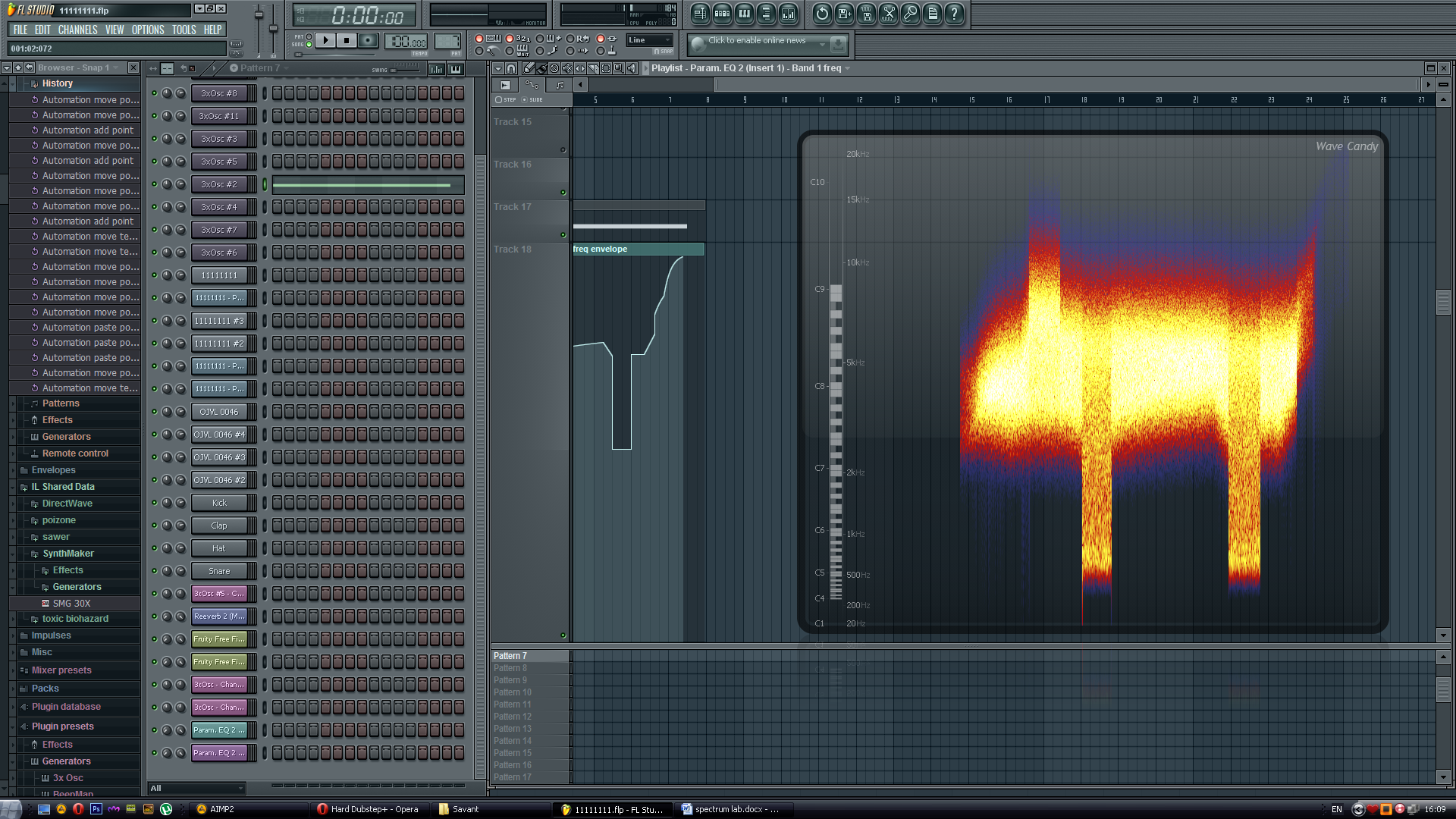Image resolution: width=1456 pixels, height=819 pixels.
Task: Open the channel graph editor icon
Action: [x=437, y=69]
